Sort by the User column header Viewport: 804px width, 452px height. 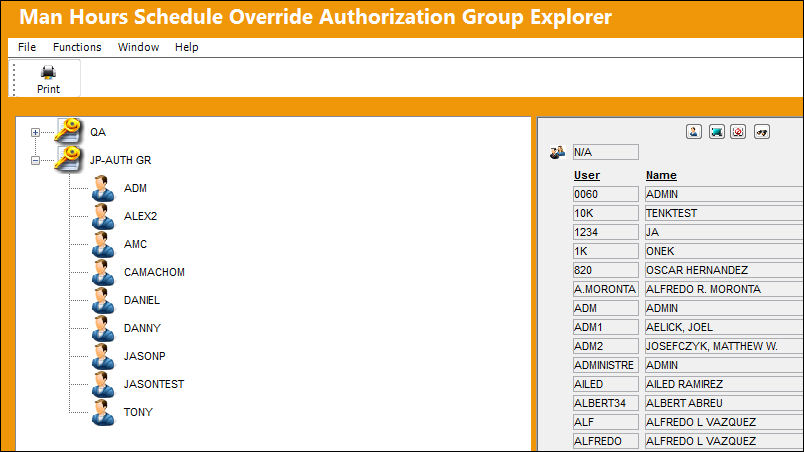click(x=587, y=175)
